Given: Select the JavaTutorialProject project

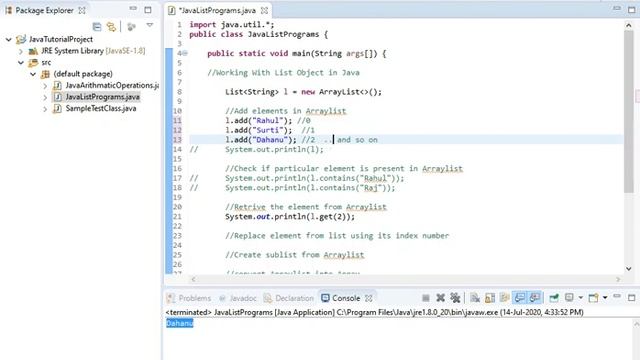Looking at the screenshot, I should click(x=61, y=40).
